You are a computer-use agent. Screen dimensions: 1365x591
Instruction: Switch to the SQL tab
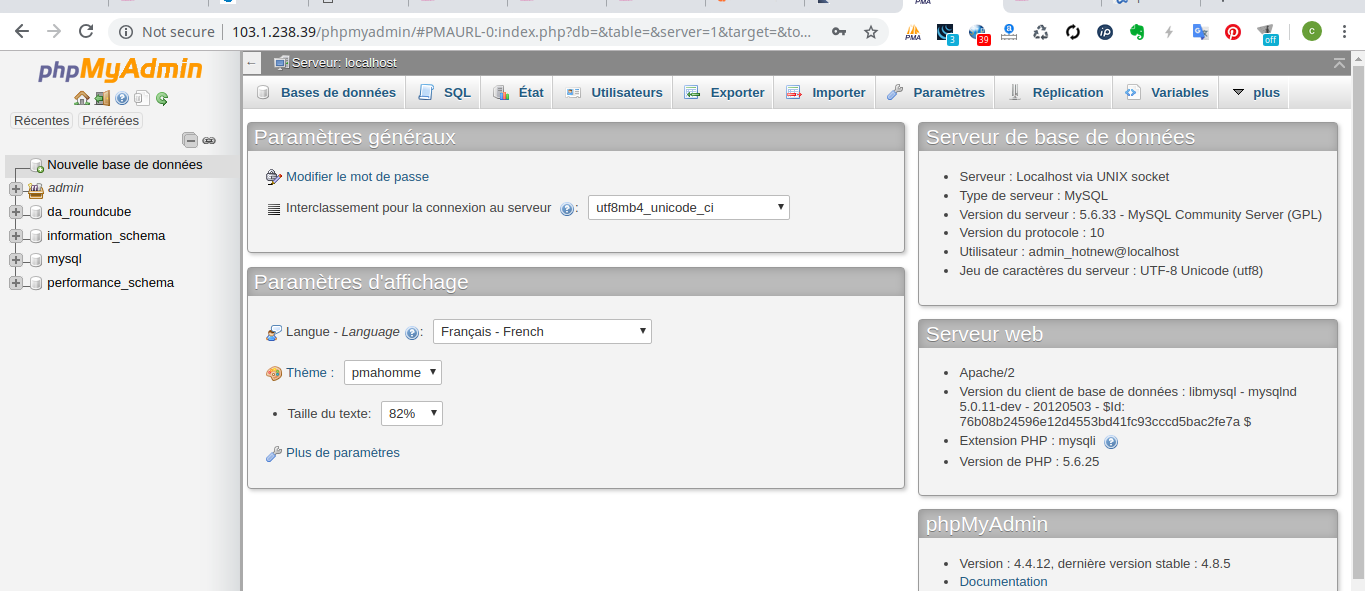tap(444, 92)
